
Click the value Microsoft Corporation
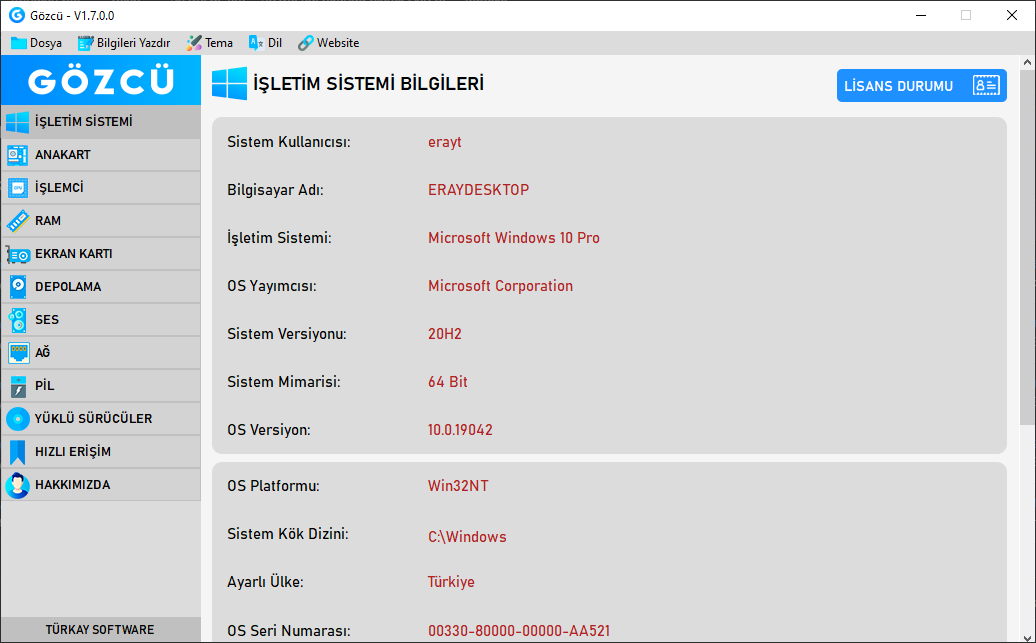(500, 286)
